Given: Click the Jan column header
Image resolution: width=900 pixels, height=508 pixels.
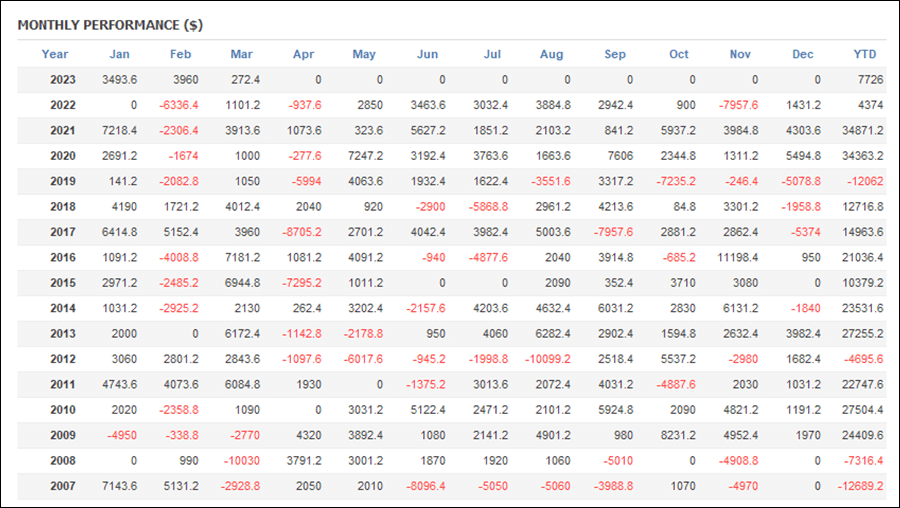Looking at the screenshot, I should click(x=119, y=54).
